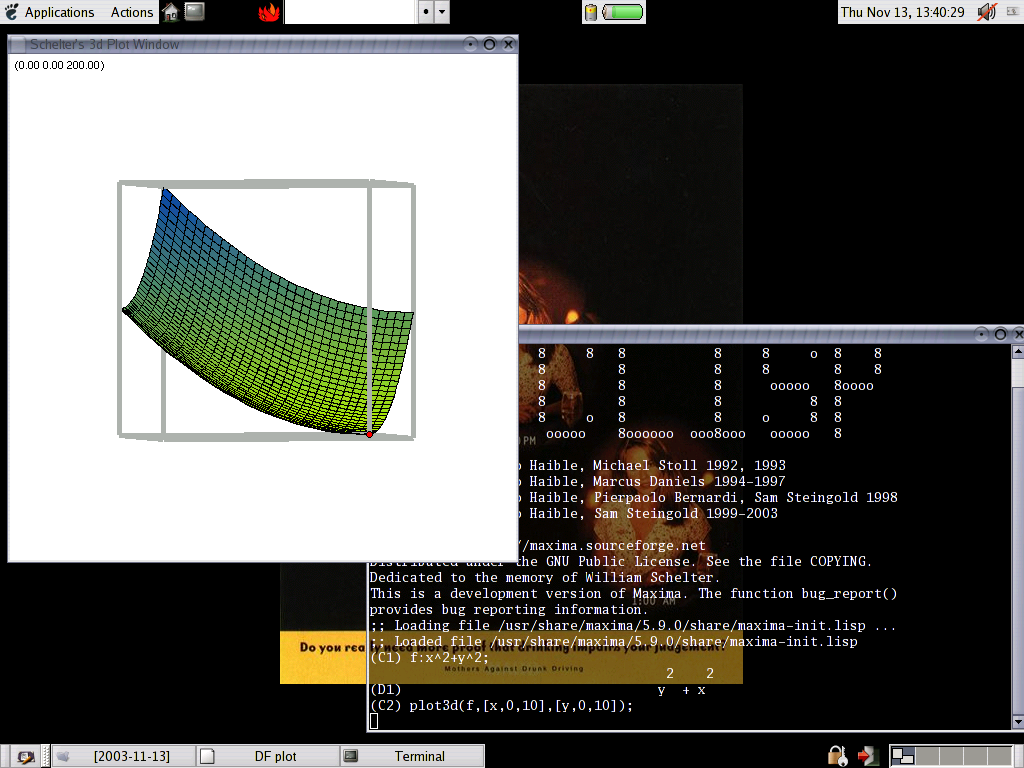Toggle the muted volume speaker icon
The image size is (1024, 768).
point(986,12)
